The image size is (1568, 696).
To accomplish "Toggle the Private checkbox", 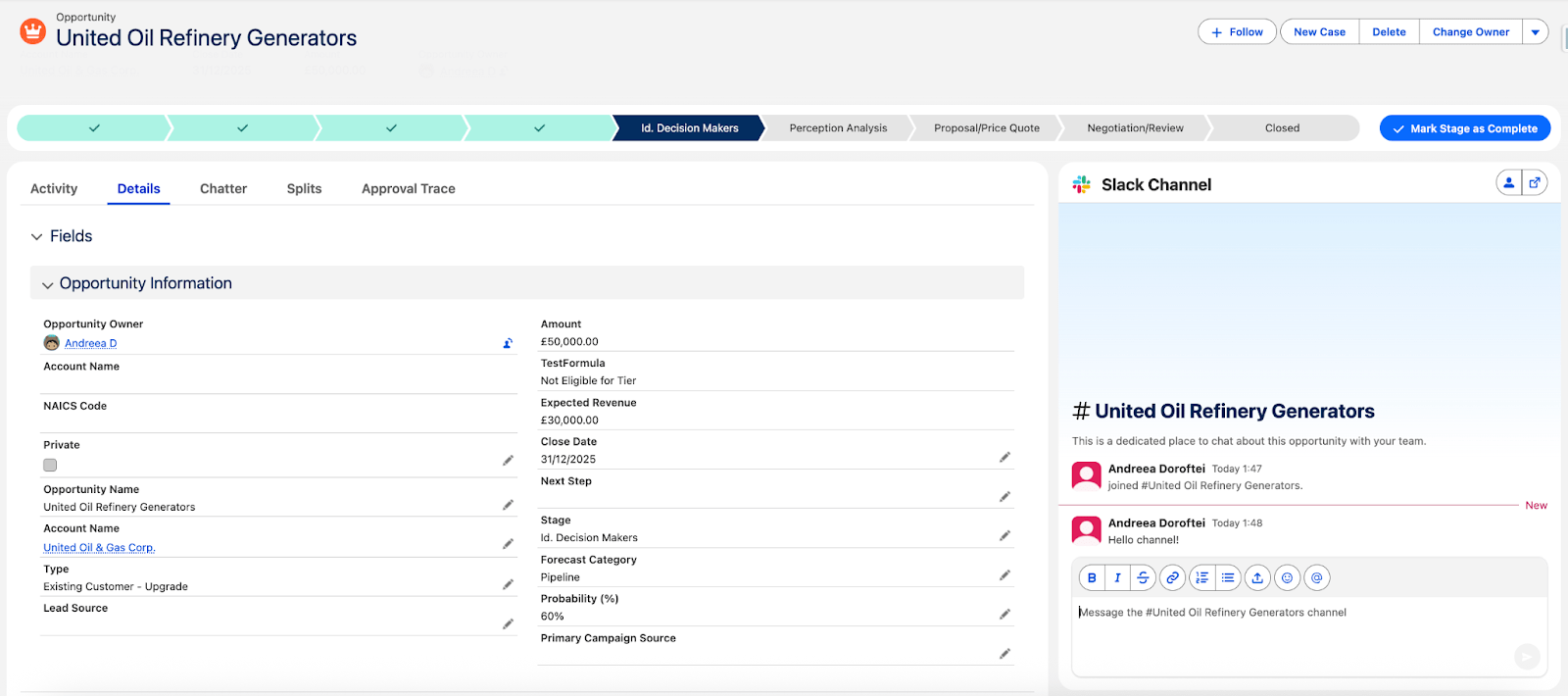I will (50, 465).
